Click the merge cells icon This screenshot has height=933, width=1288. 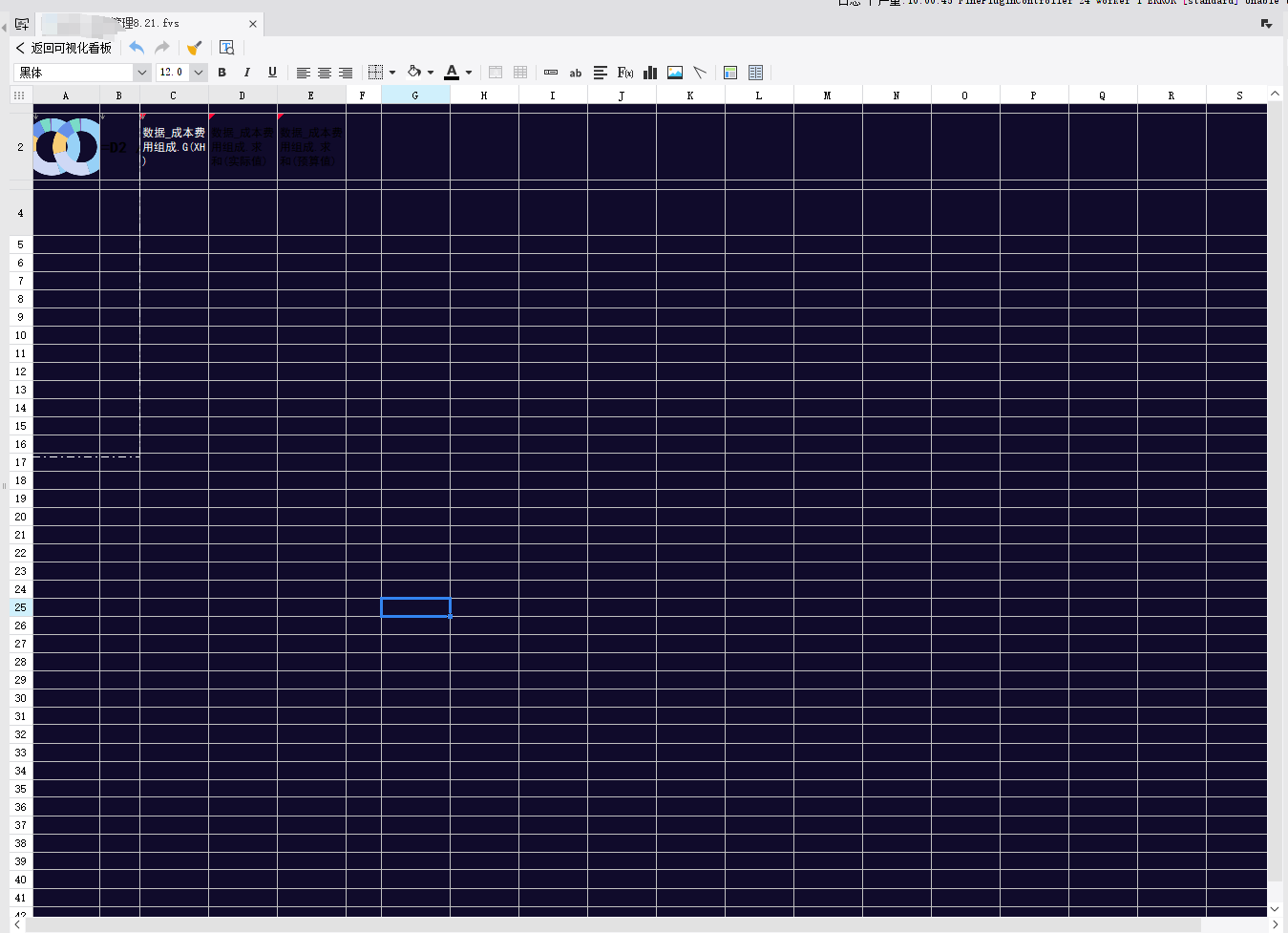(496, 73)
